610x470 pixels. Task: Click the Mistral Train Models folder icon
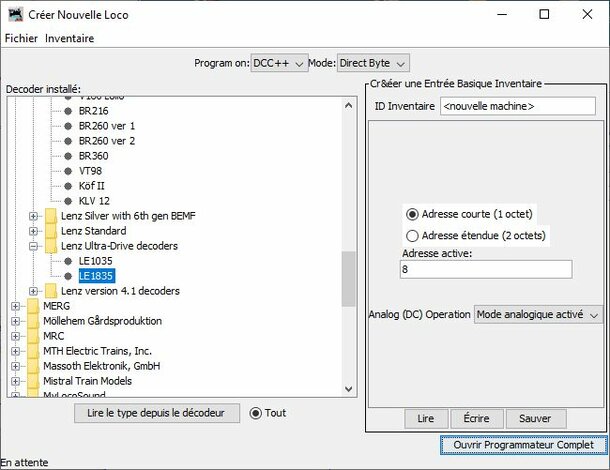coord(33,381)
